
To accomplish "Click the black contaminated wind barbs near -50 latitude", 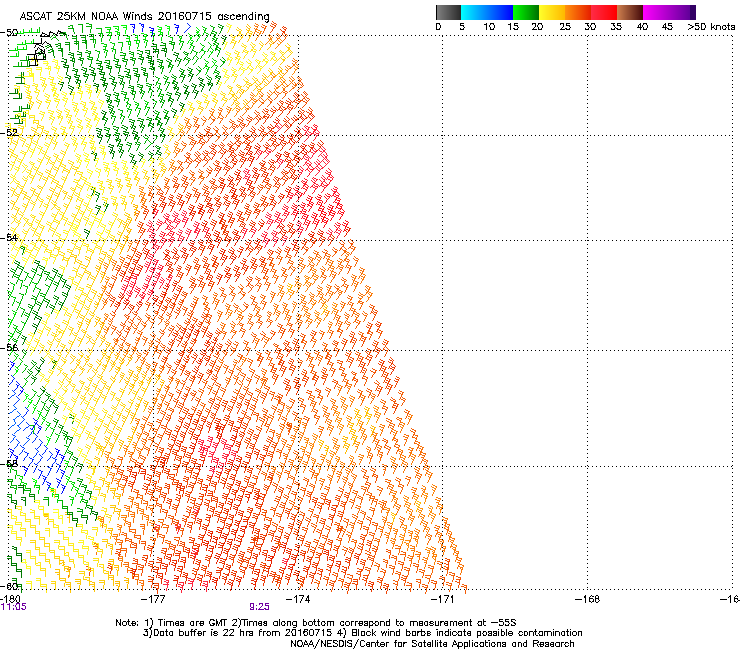I will (42, 47).
